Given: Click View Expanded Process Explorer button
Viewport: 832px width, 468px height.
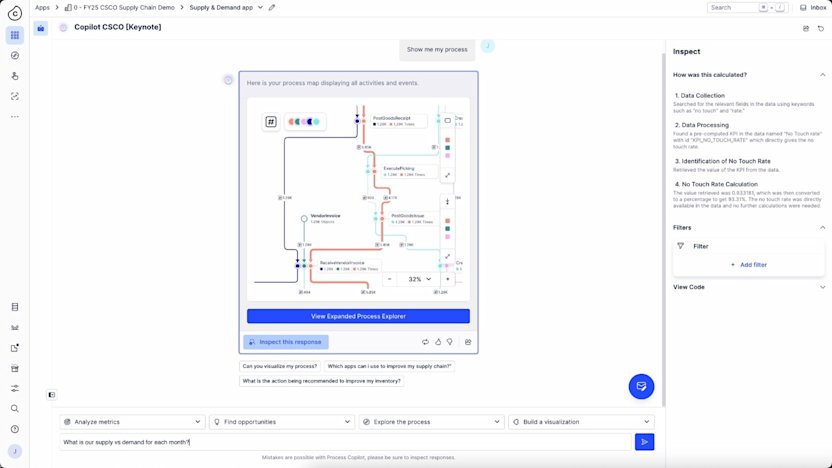Looking at the screenshot, I should click(x=358, y=316).
